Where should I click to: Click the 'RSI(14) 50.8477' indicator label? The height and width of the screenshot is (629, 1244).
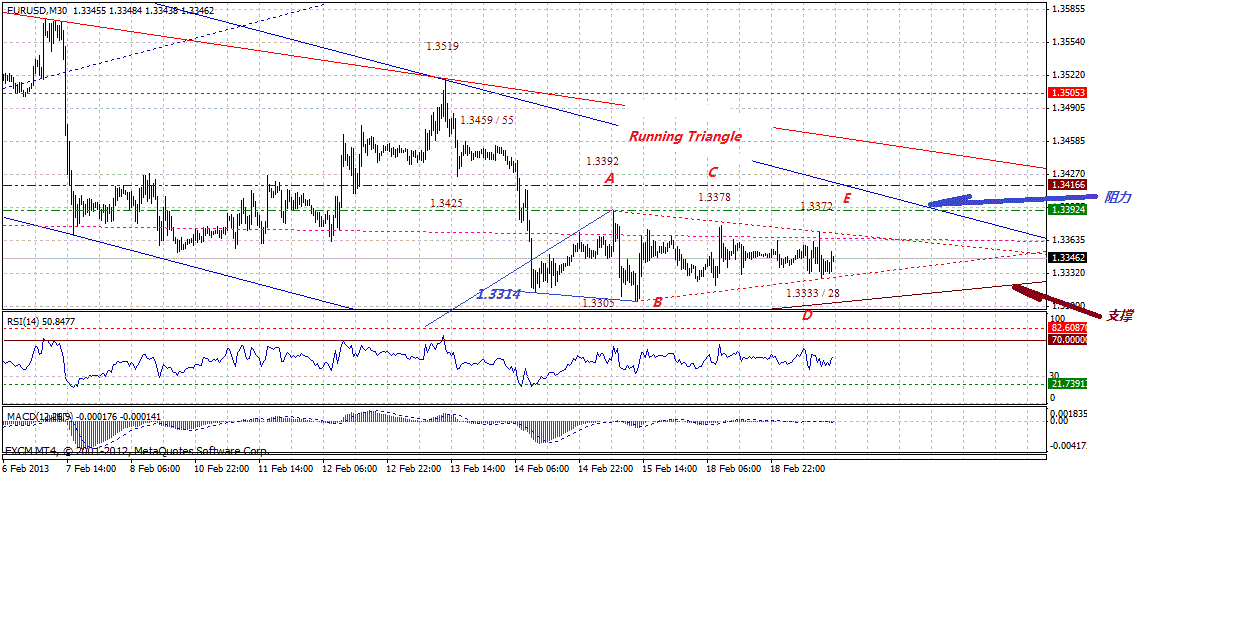(x=41, y=321)
